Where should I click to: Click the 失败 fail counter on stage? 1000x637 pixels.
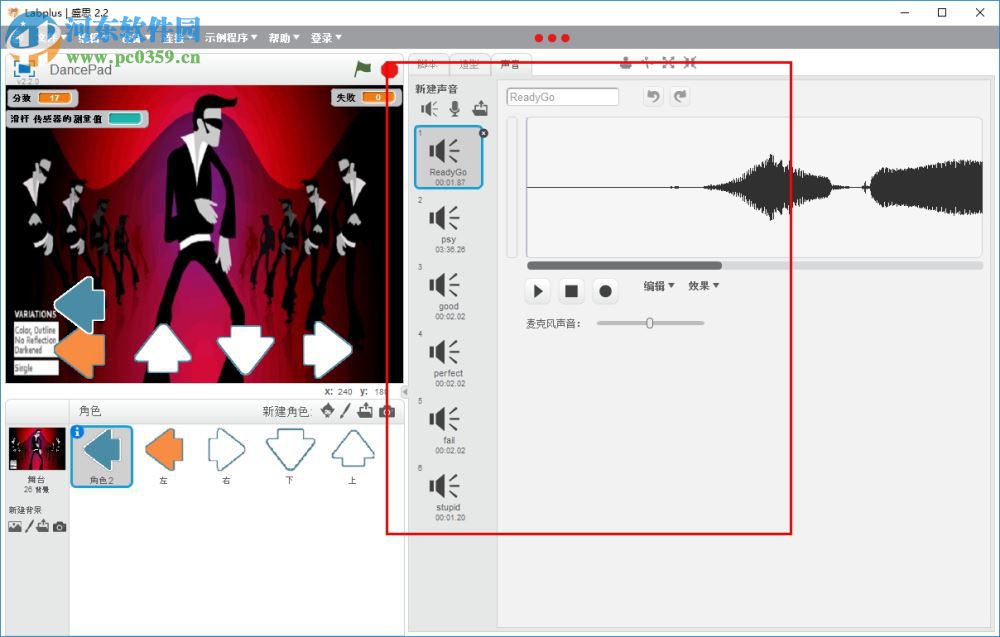(365, 97)
